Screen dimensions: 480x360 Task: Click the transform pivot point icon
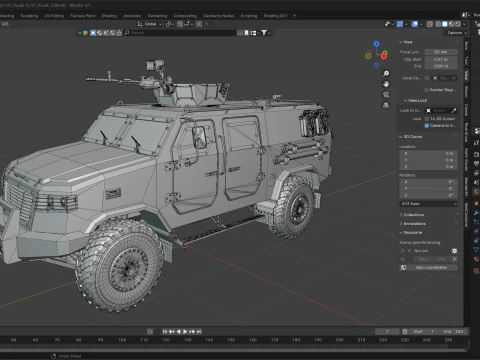point(168,24)
